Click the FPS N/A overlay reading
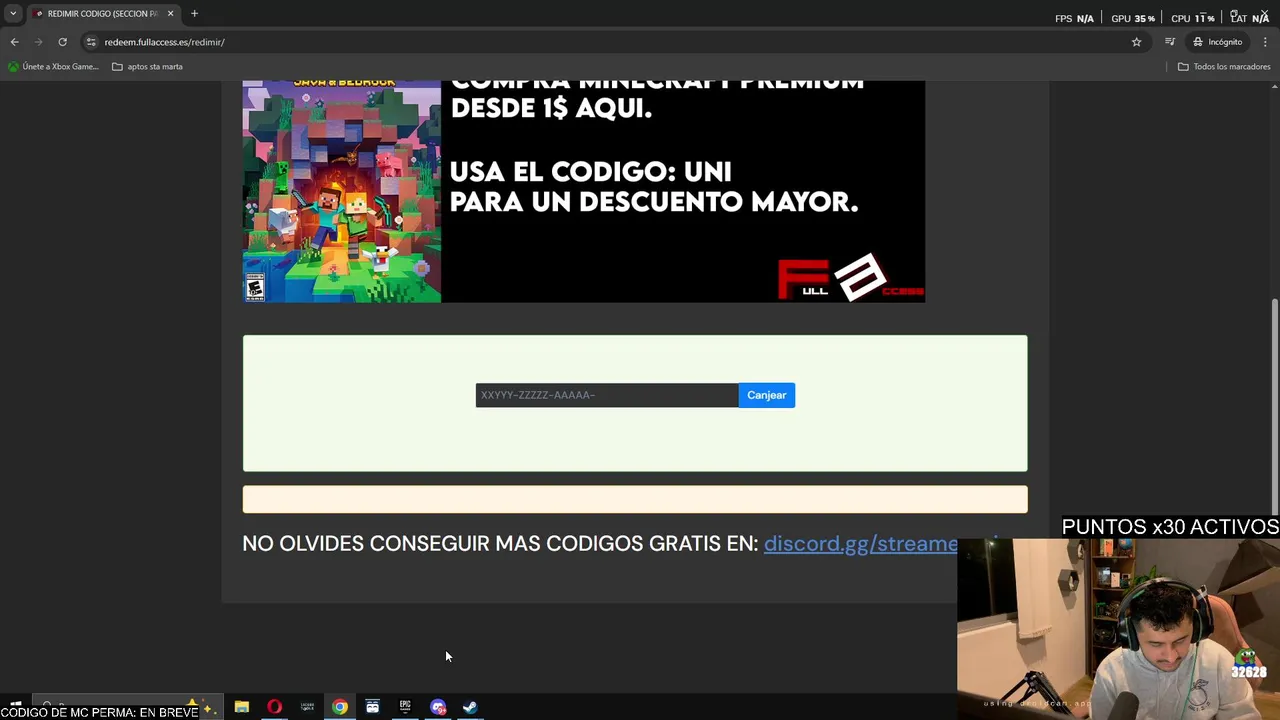 (x=1075, y=18)
